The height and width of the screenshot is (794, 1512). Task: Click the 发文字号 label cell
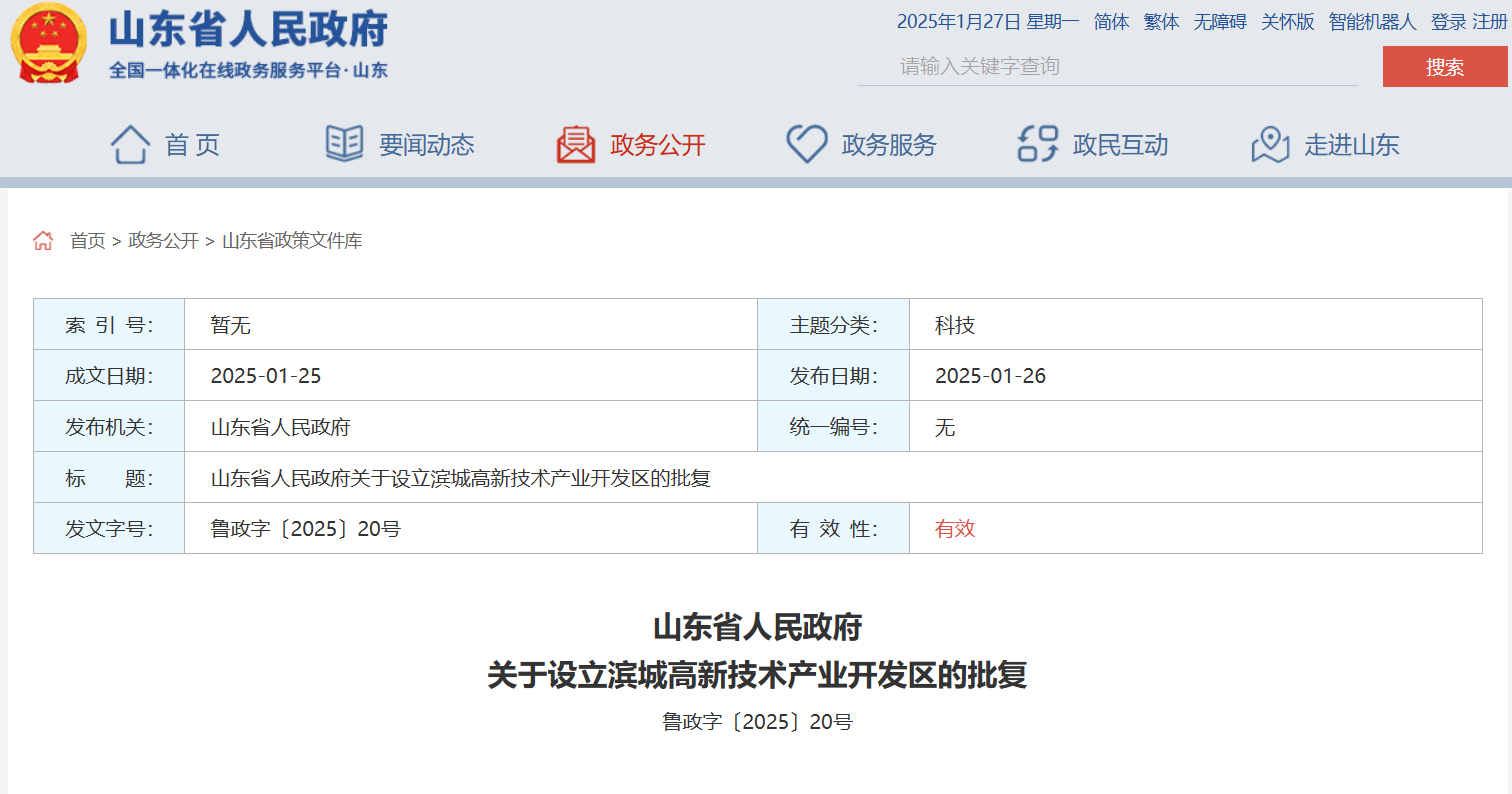coord(109,529)
